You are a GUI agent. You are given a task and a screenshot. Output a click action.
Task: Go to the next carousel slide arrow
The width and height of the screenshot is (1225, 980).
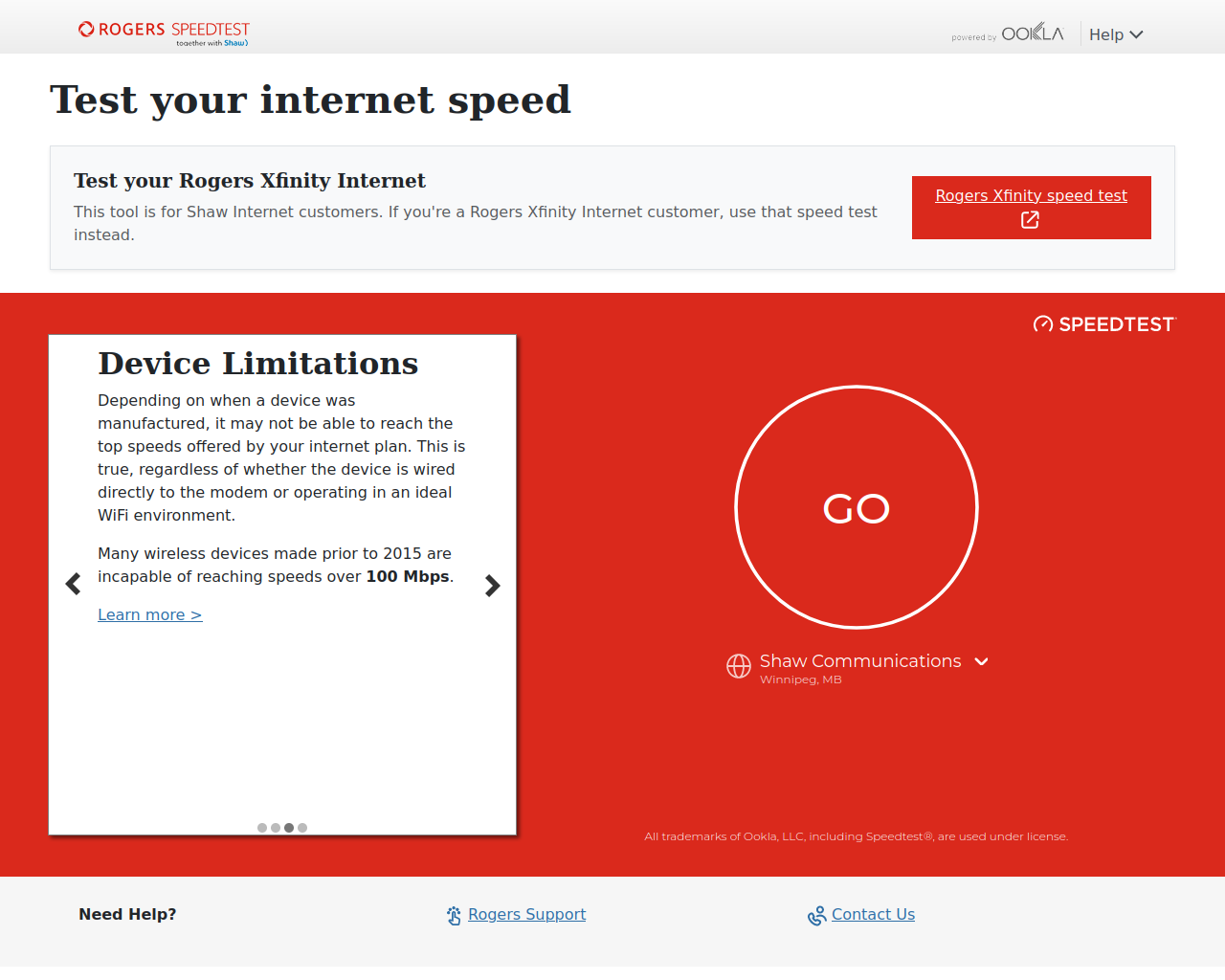pyautogui.click(x=493, y=586)
